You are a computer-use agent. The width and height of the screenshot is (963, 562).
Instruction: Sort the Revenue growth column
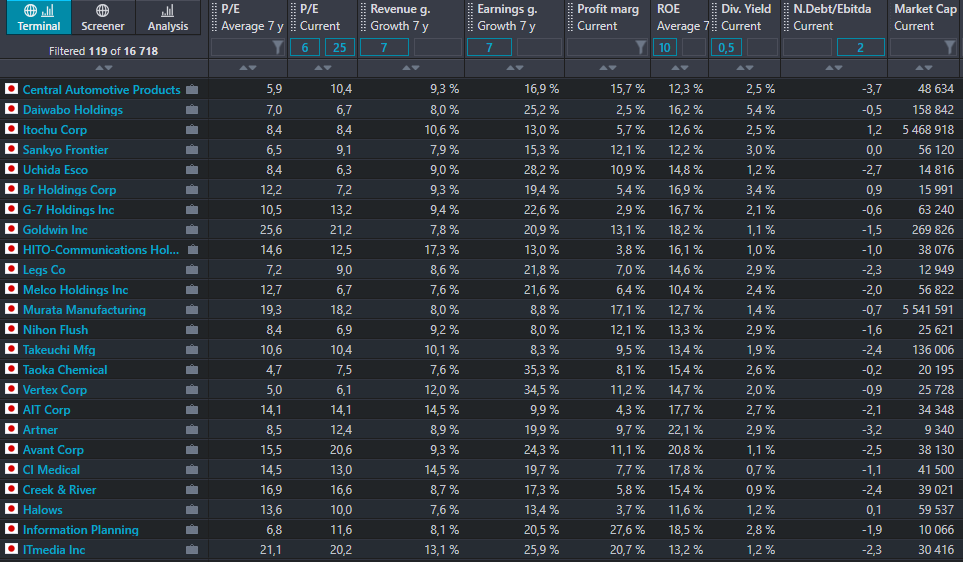[x=411, y=68]
